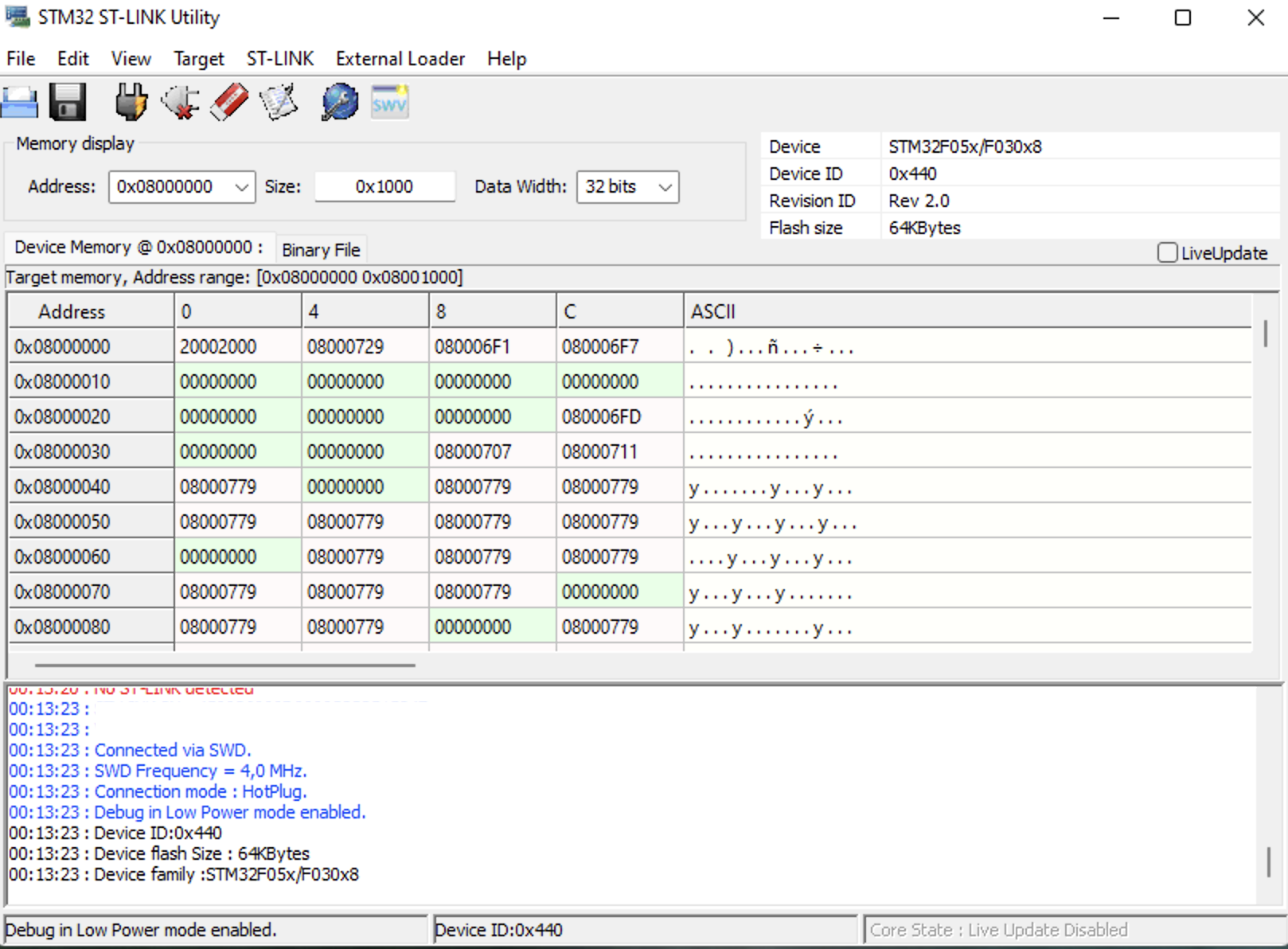Screen dimensions: 1288x949
Task: Click the Full chip erase eraser icon
Action: [x=229, y=102]
